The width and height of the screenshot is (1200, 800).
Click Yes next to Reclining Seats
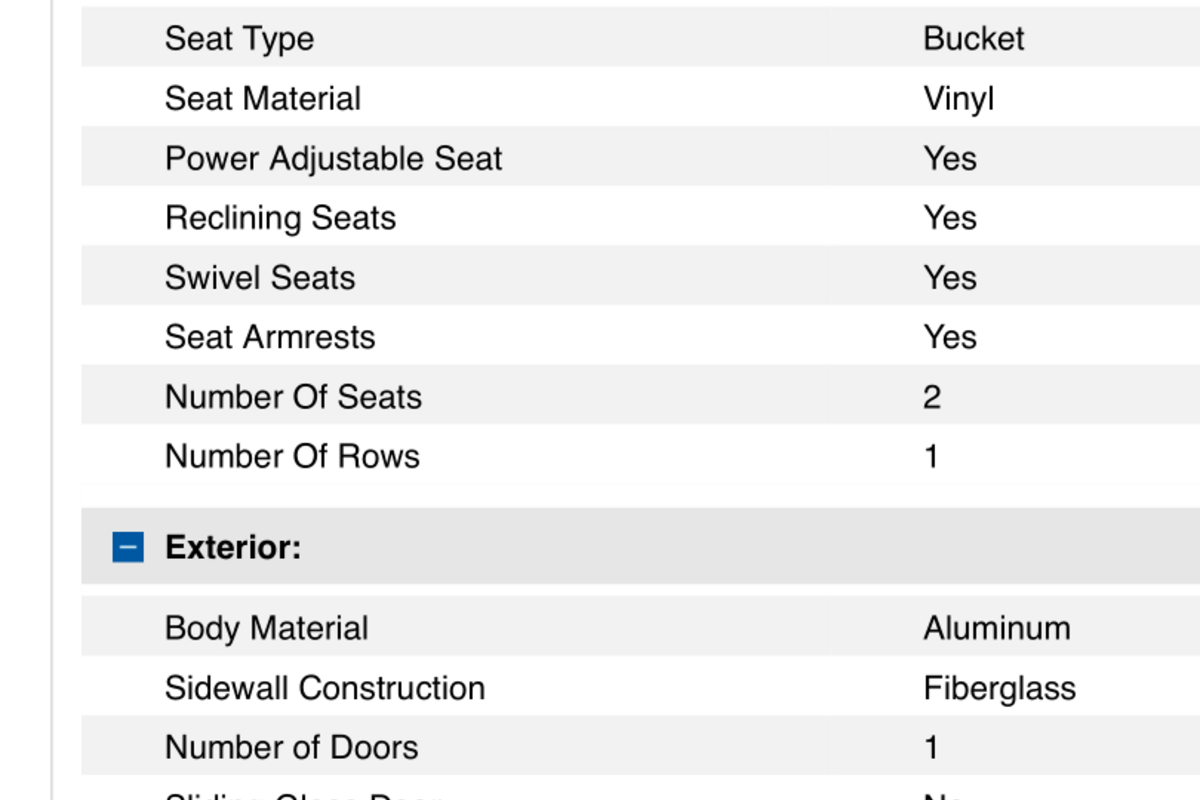(950, 218)
